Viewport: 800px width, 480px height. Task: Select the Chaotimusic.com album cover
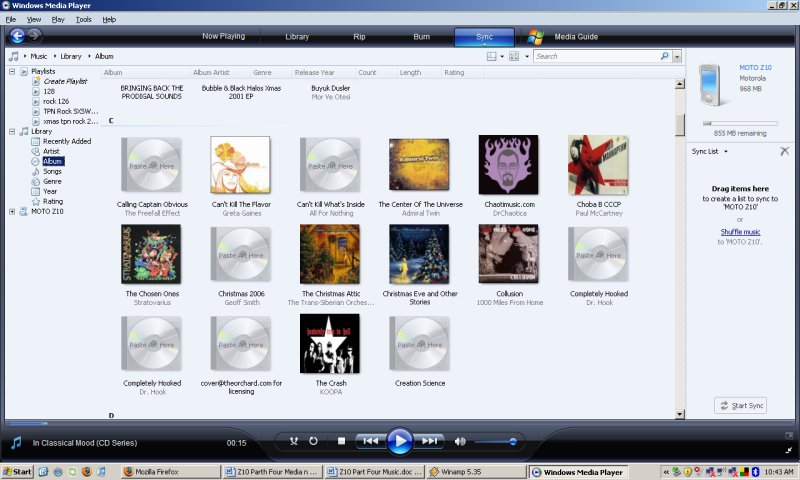click(508, 164)
